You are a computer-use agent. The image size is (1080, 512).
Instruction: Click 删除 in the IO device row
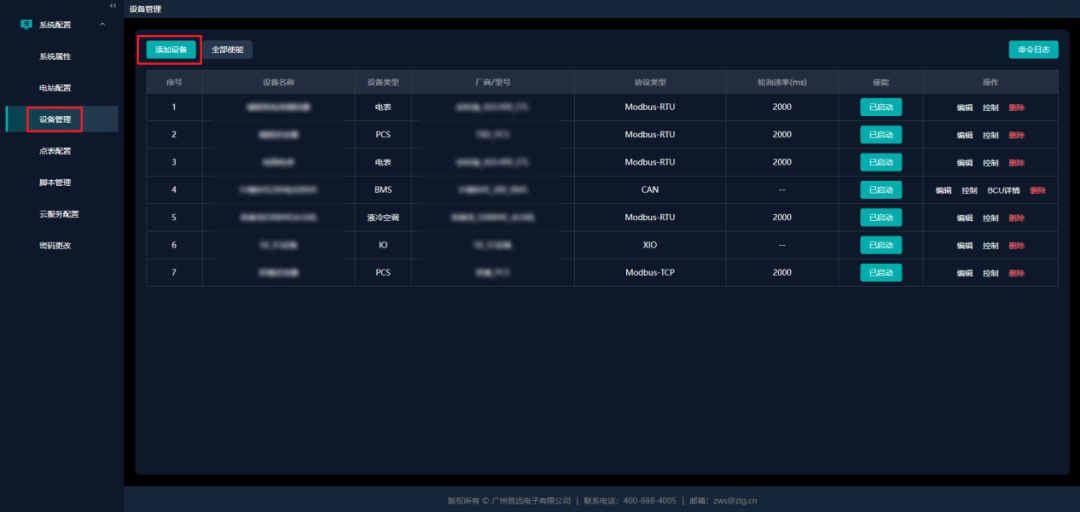pyautogui.click(x=1017, y=245)
